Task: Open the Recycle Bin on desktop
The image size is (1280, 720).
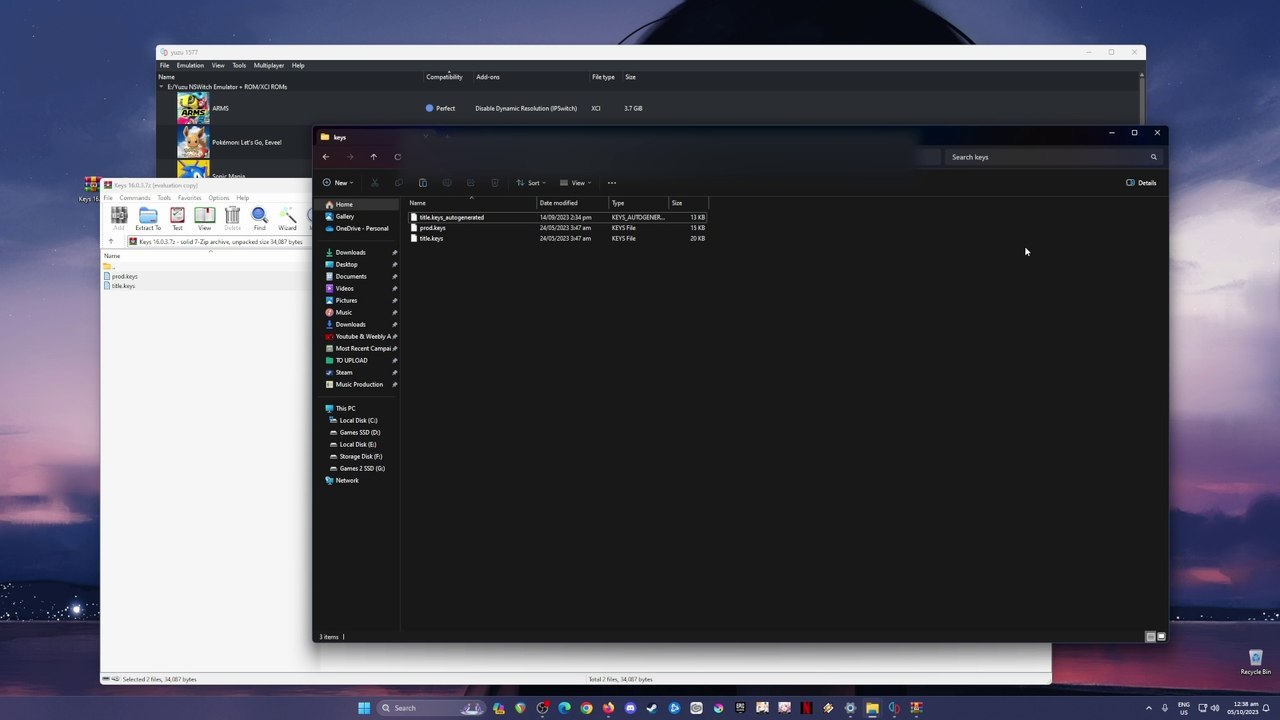Action: coord(1255,662)
